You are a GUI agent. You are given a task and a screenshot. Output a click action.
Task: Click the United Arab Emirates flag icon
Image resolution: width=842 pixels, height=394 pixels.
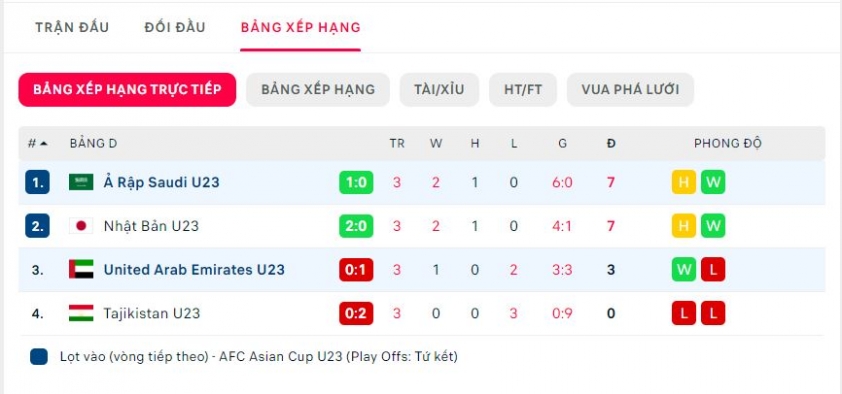(81, 269)
